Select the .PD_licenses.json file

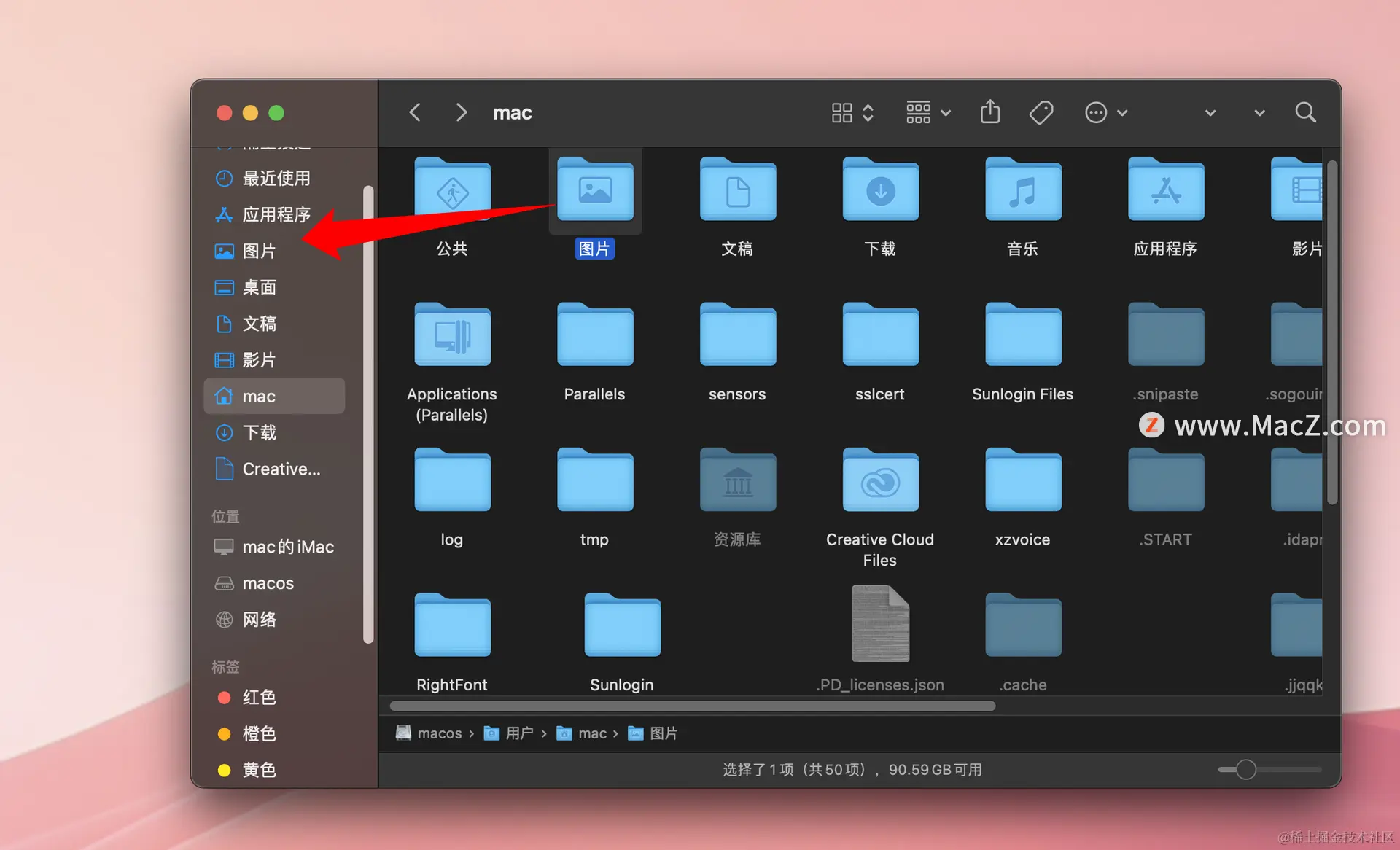coord(880,625)
